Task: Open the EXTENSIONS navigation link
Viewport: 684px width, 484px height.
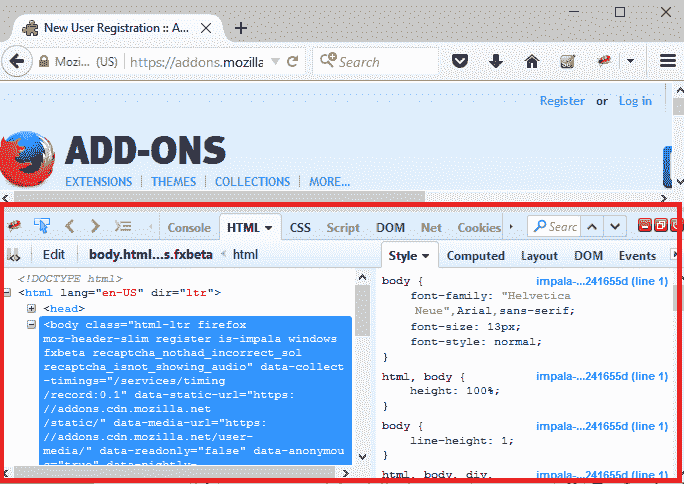Action: pyautogui.click(x=99, y=182)
